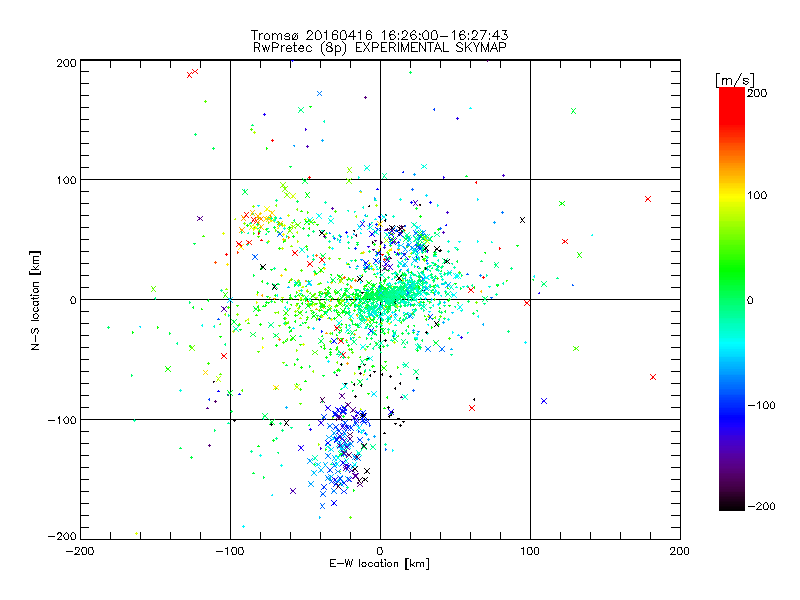Screen dimensions: 800x600
Task: Click the 'N-S location [km]' axis label
Action: click(35, 301)
